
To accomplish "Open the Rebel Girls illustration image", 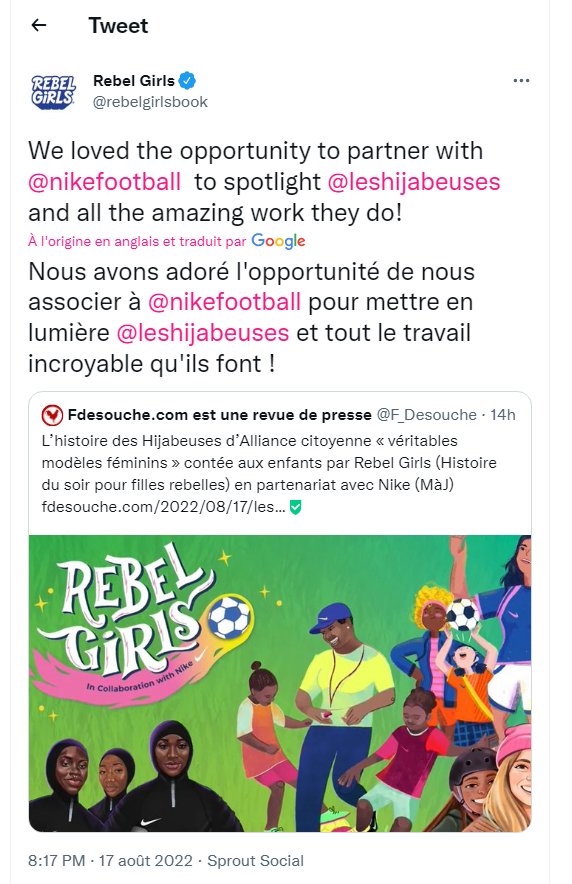I will coord(280,683).
